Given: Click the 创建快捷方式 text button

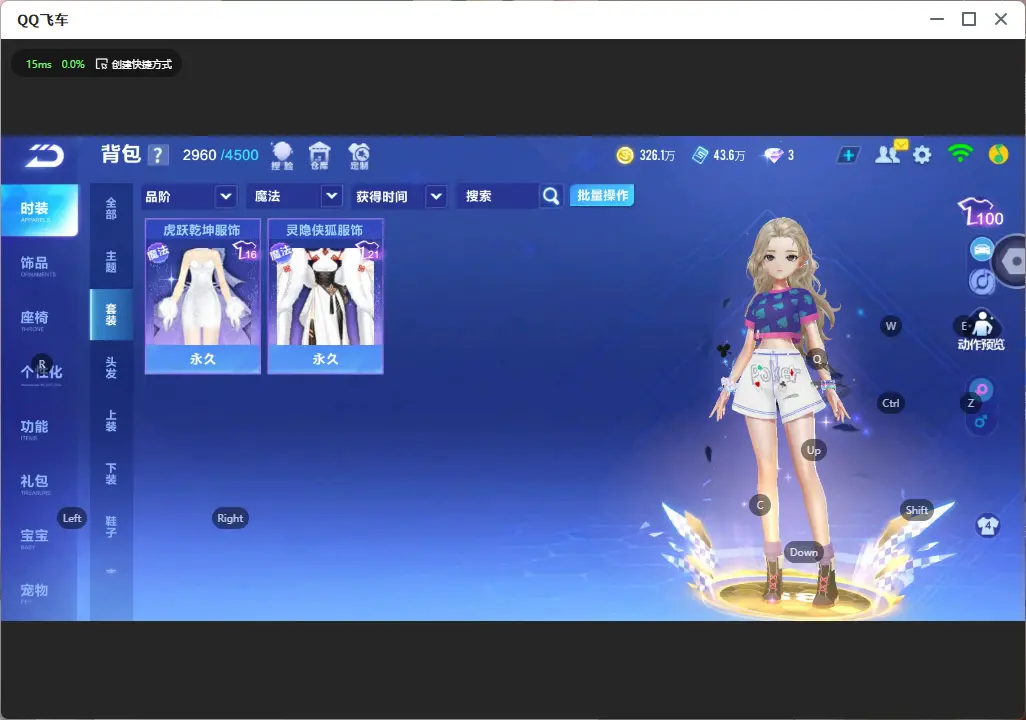Looking at the screenshot, I should coord(141,64).
